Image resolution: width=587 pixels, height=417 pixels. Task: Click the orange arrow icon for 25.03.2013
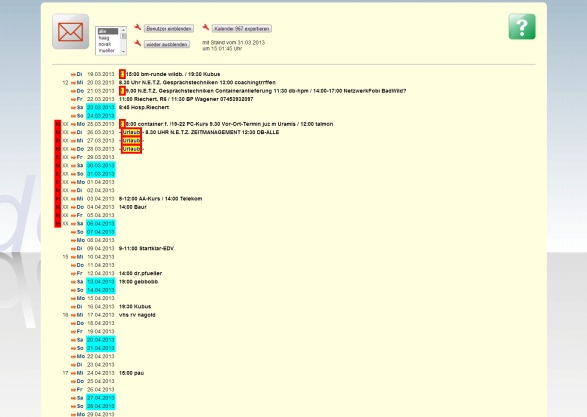73,124
